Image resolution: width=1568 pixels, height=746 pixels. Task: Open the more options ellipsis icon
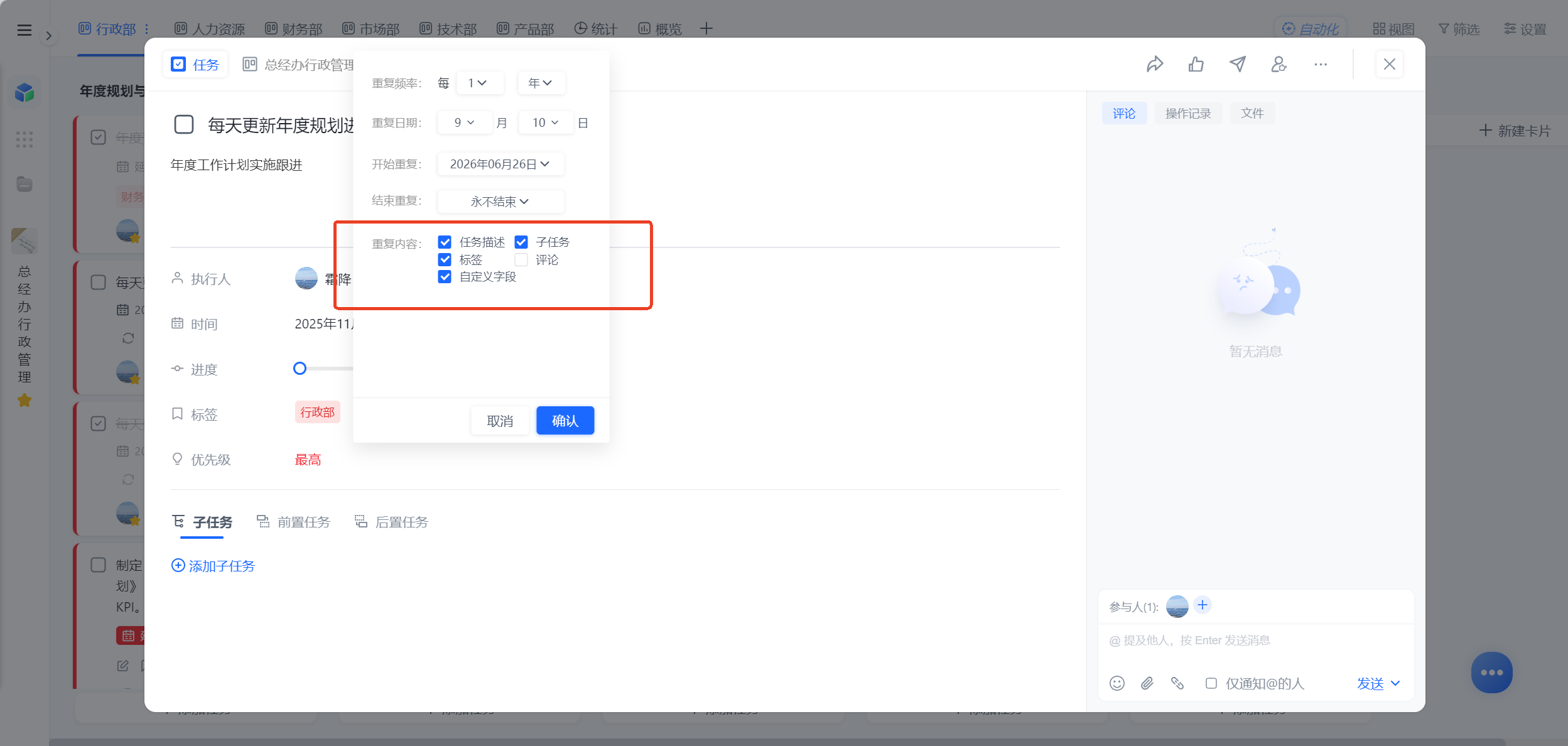click(x=1321, y=64)
